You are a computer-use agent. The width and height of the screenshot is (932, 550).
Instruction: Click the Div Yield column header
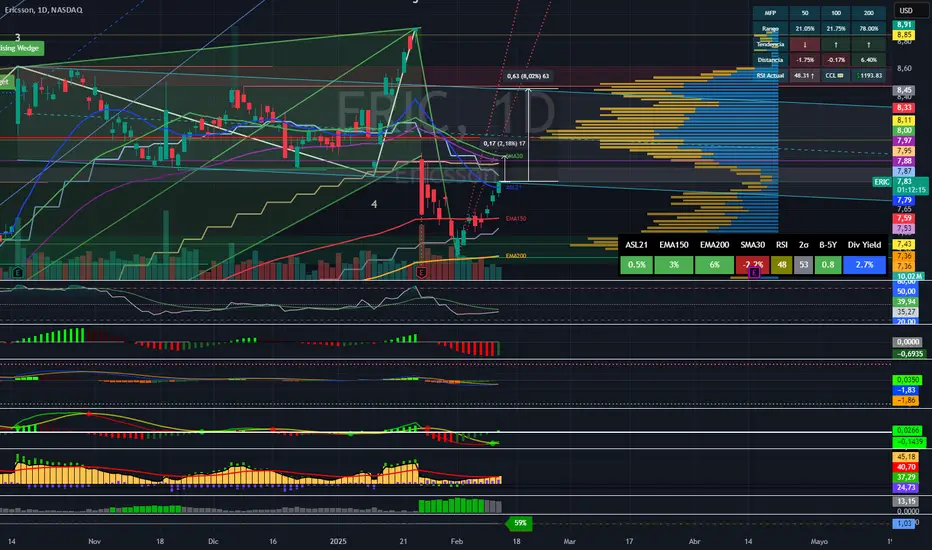pos(864,245)
